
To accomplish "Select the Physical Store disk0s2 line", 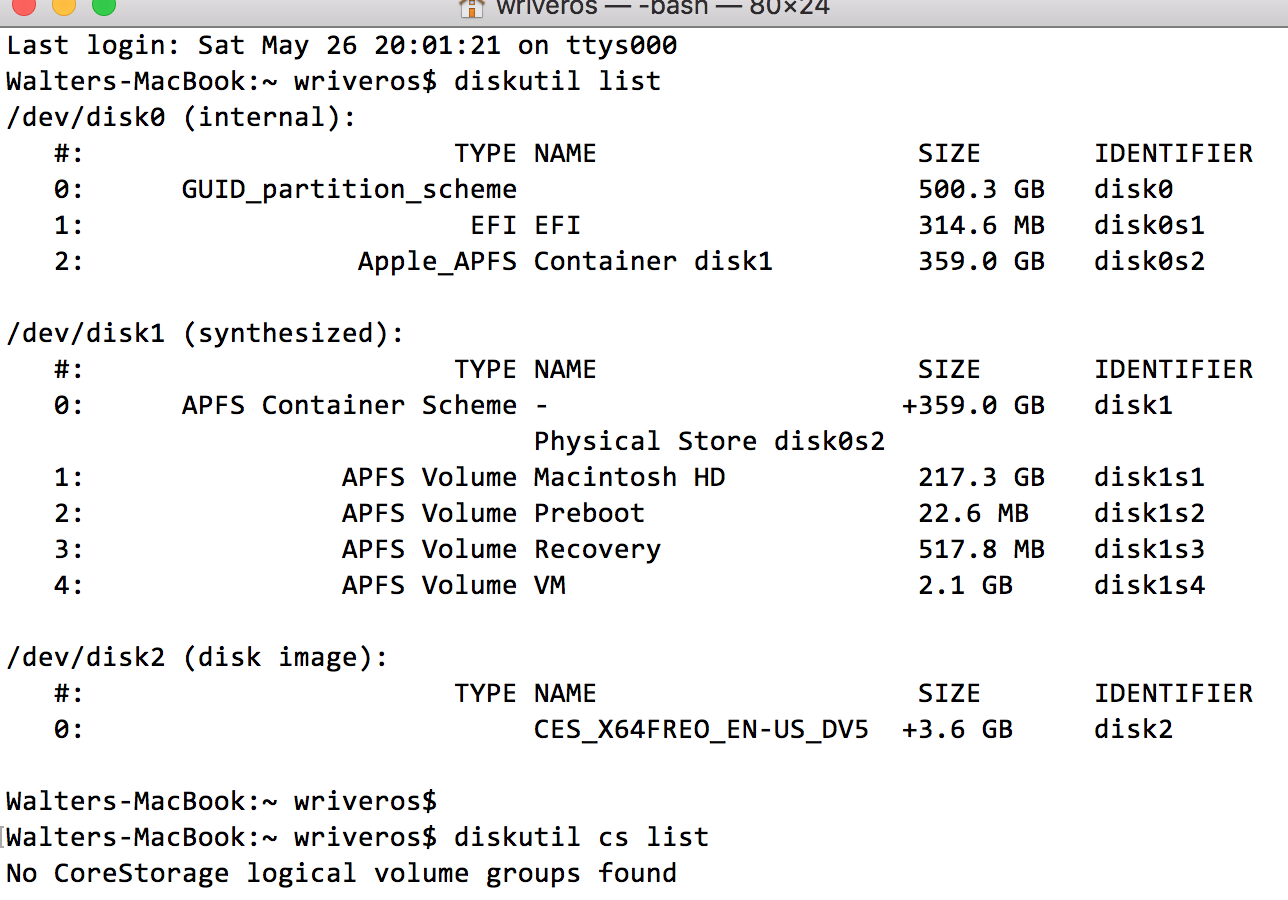I will 709,440.
